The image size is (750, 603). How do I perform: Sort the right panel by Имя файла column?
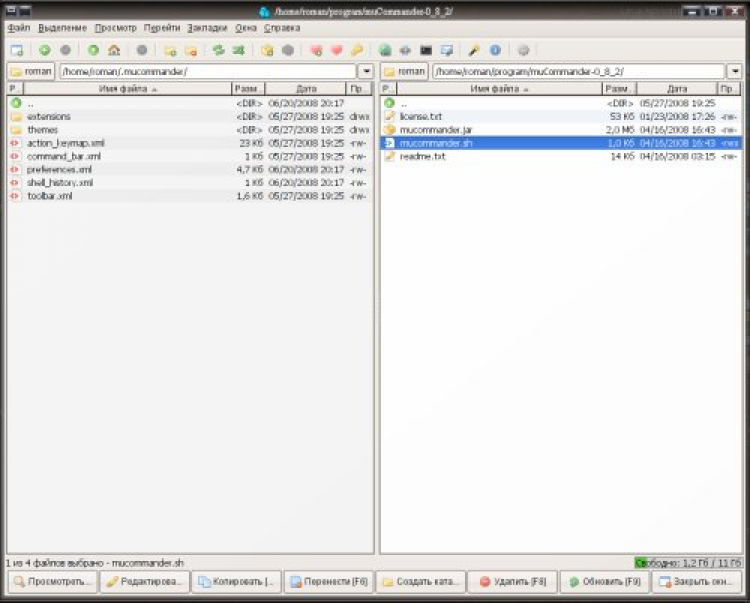click(499, 89)
